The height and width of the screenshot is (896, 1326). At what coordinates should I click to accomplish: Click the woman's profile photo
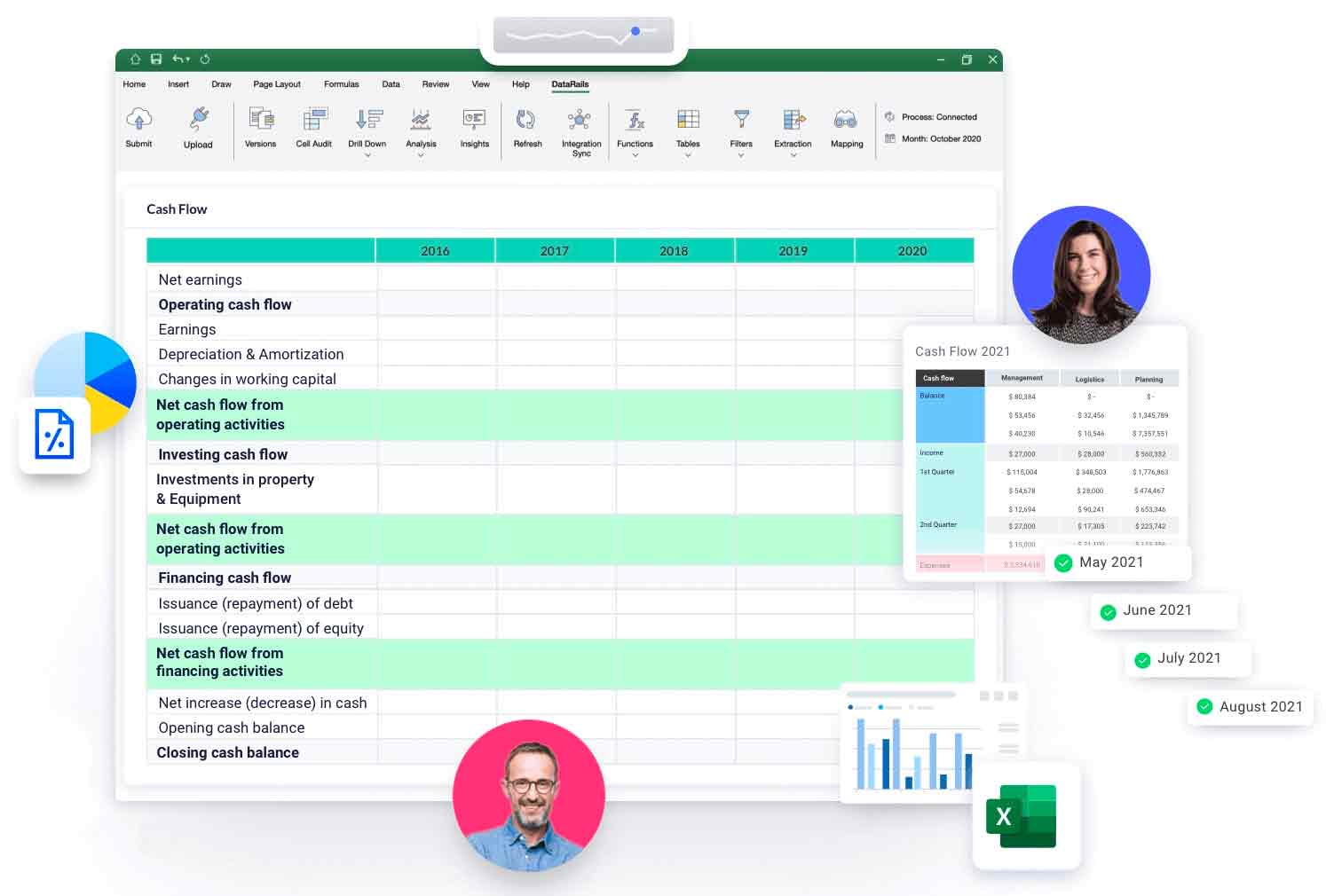(x=1081, y=275)
